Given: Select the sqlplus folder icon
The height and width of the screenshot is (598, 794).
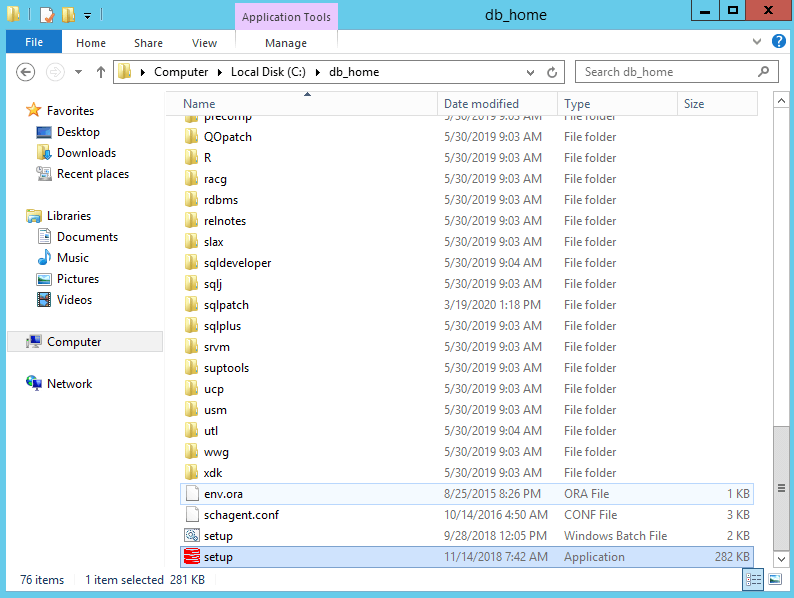Looking at the screenshot, I should (191, 326).
